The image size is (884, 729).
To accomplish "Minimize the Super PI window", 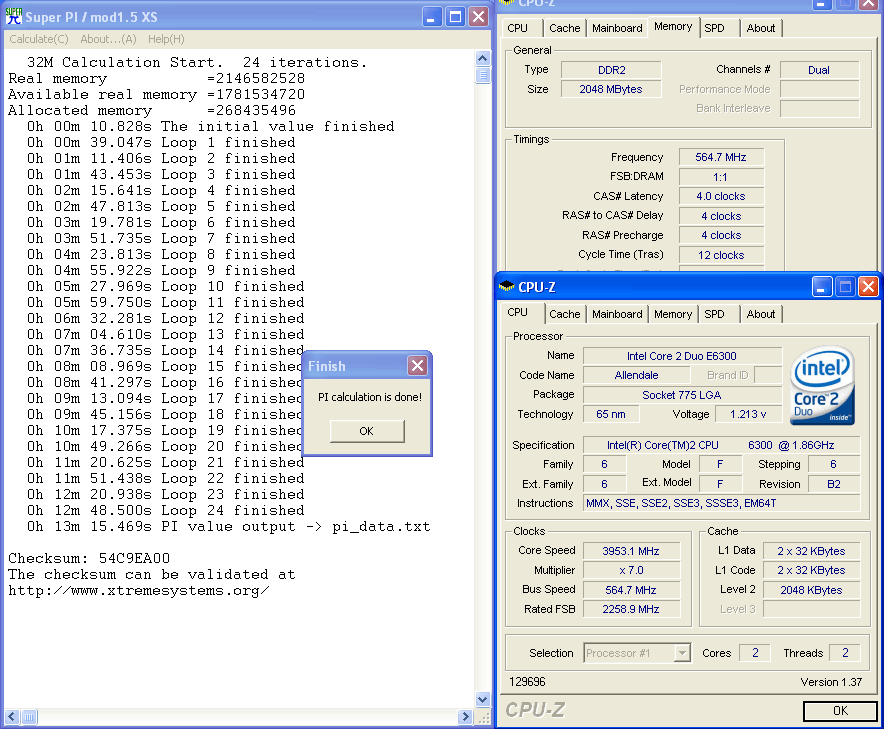I will click(x=432, y=17).
